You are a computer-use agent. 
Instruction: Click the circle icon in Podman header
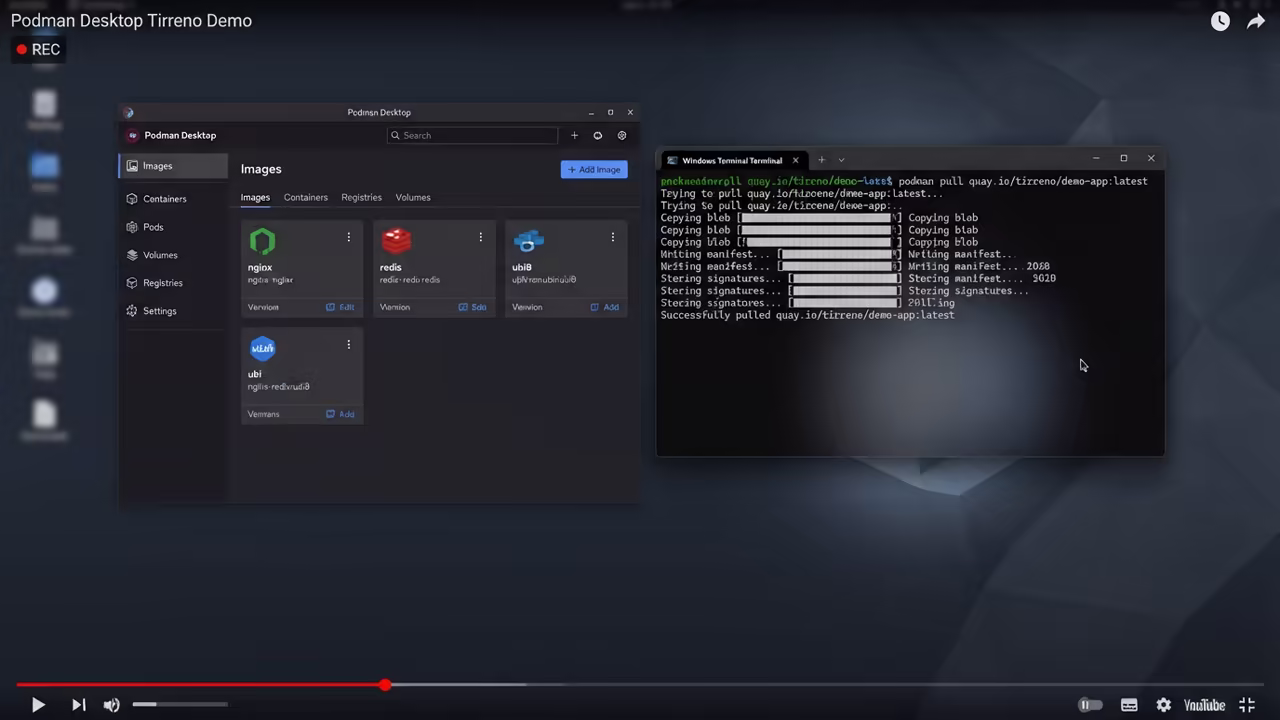click(598, 135)
